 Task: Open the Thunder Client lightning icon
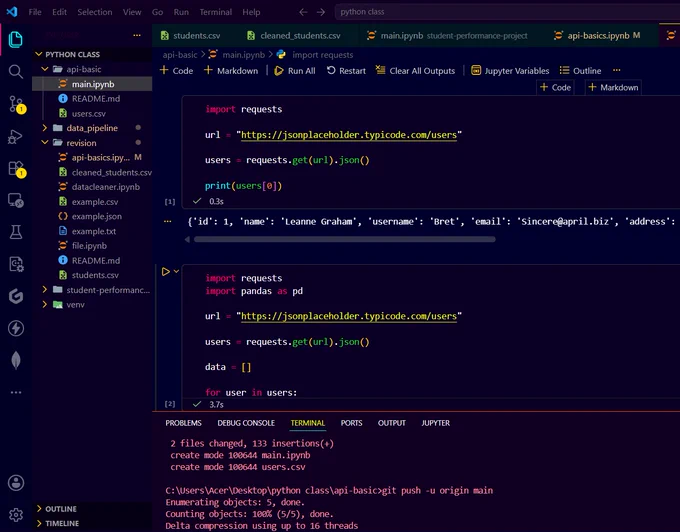tap(16, 328)
